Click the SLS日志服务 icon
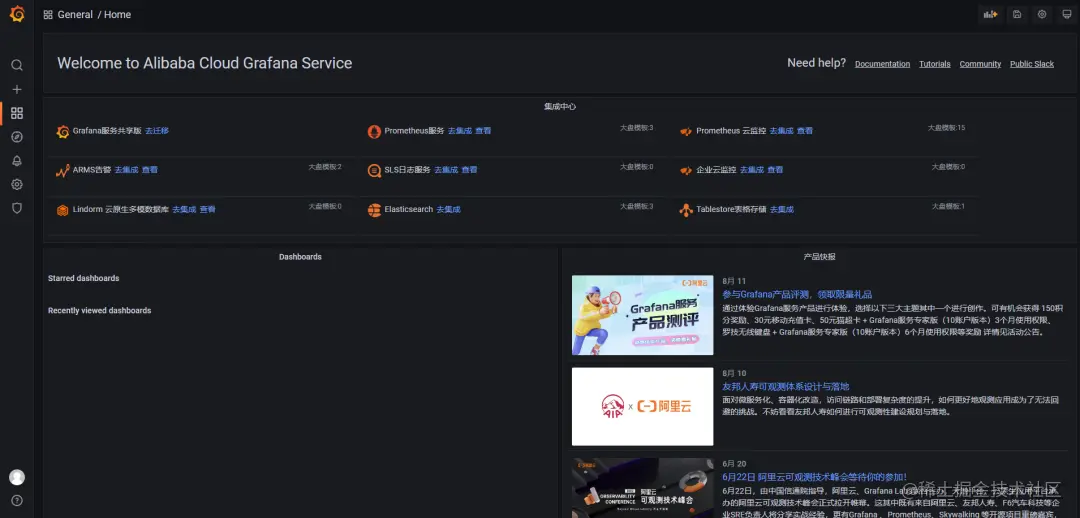This screenshot has height=518, width=1080. click(374, 171)
